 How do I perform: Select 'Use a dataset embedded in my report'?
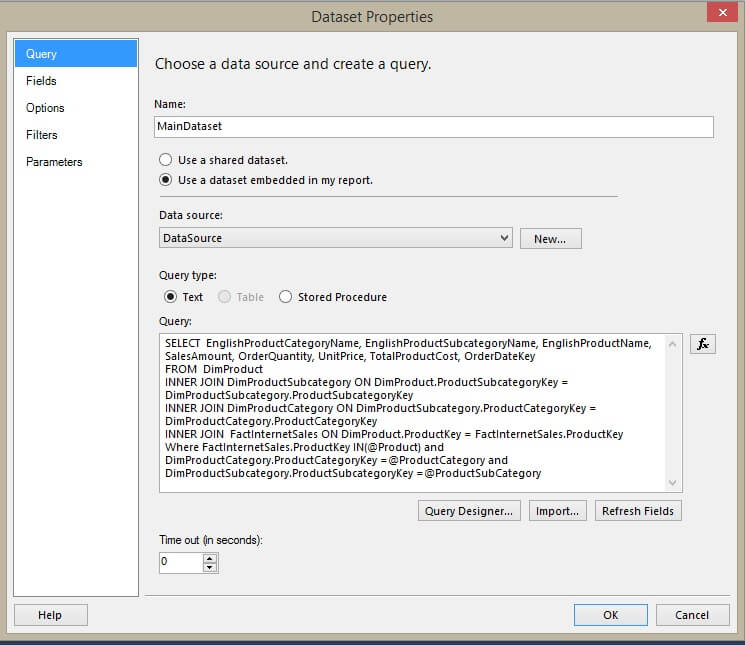(x=165, y=180)
